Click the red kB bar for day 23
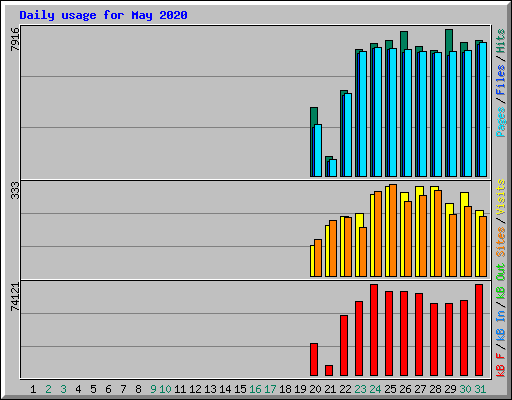Viewport: 512px width, 400px height. coord(359,339)
